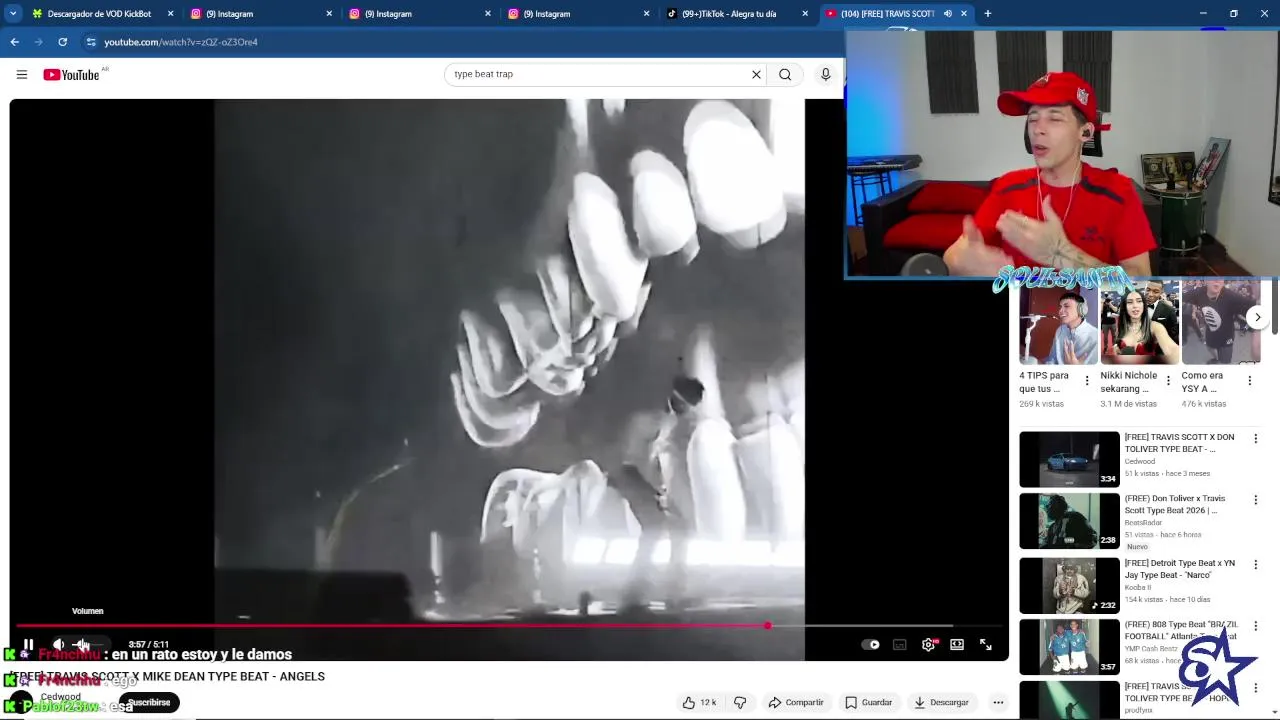Close the TikTok tab

(805, 14)
